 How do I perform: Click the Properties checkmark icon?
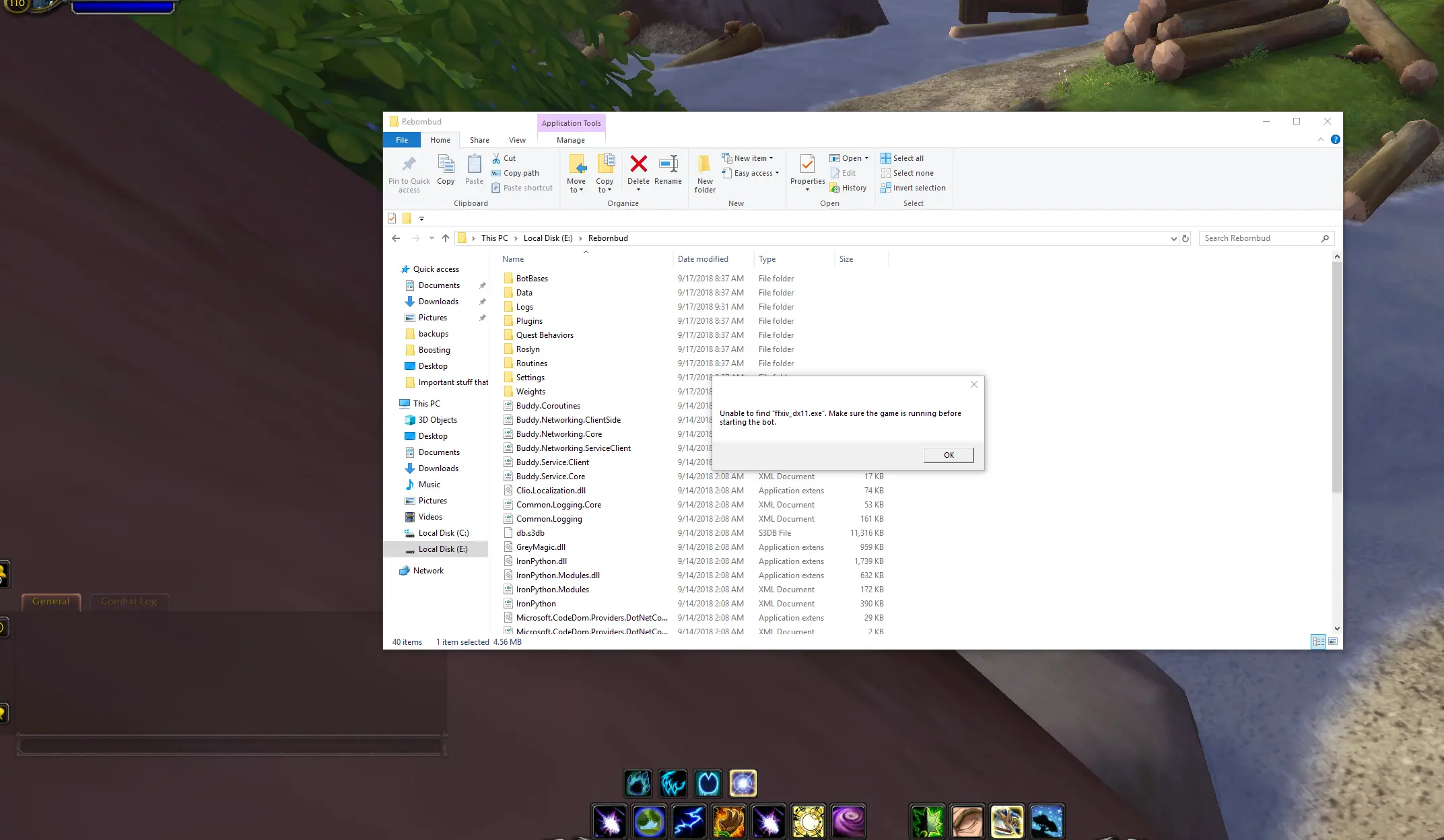[807, 164]
